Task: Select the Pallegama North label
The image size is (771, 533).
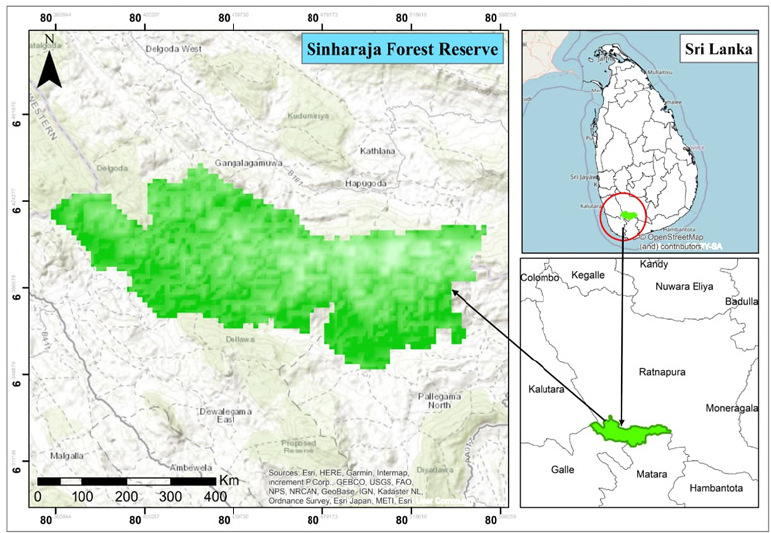Action: [x=440, y=401]
